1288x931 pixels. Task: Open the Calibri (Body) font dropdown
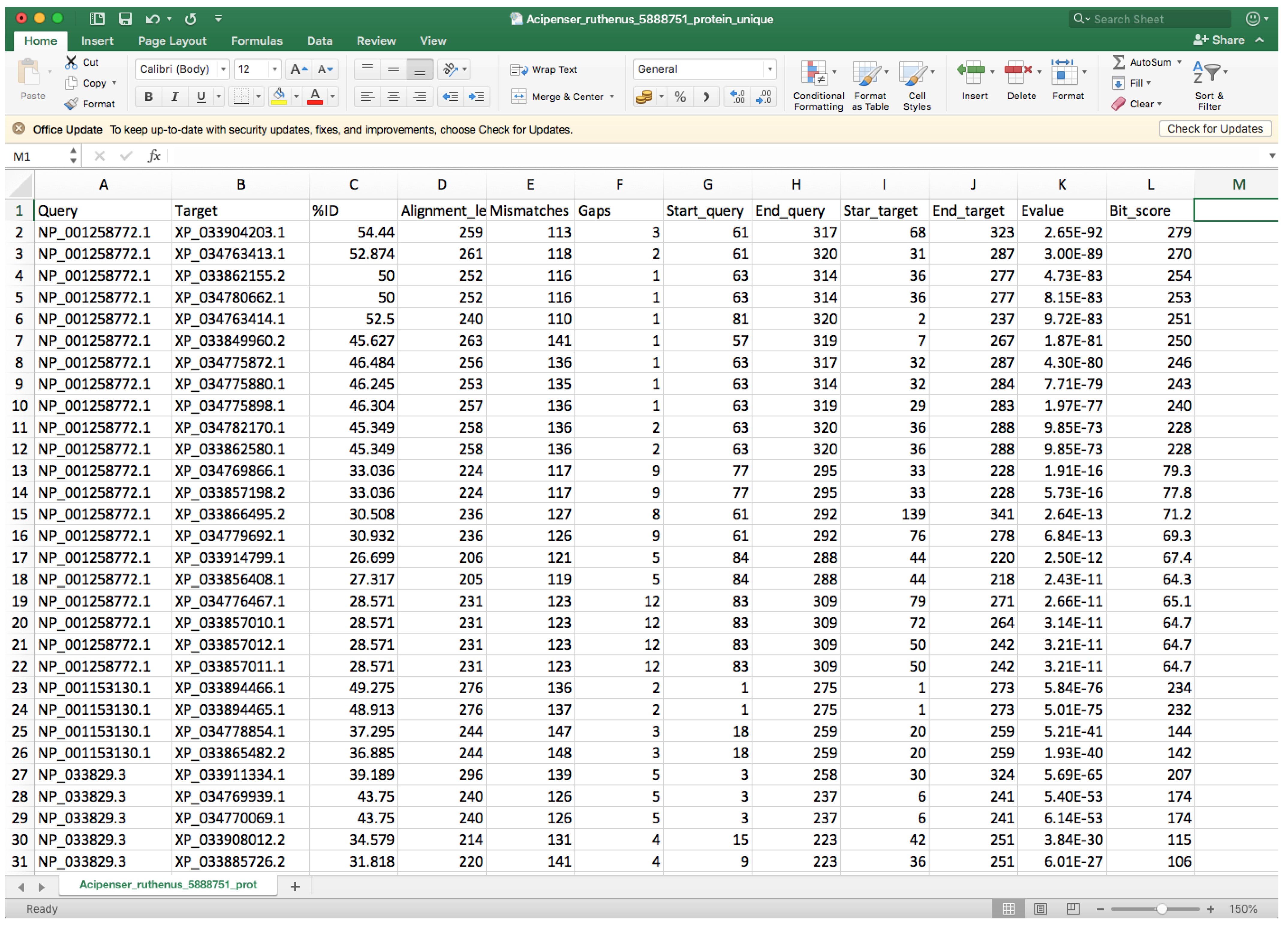[223, 69]
